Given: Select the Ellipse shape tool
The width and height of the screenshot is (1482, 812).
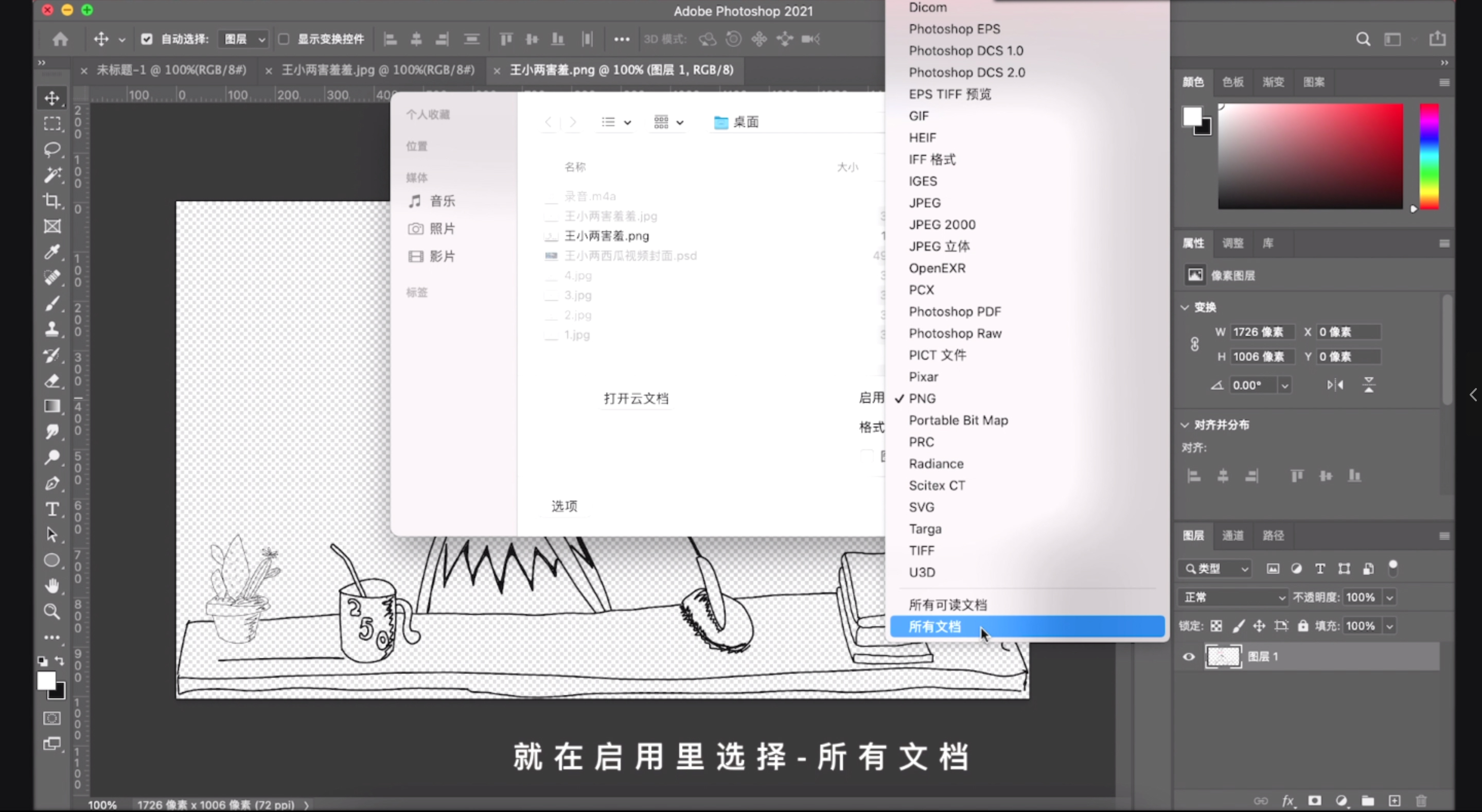Looking at the screenshot, I should (52, 560).
